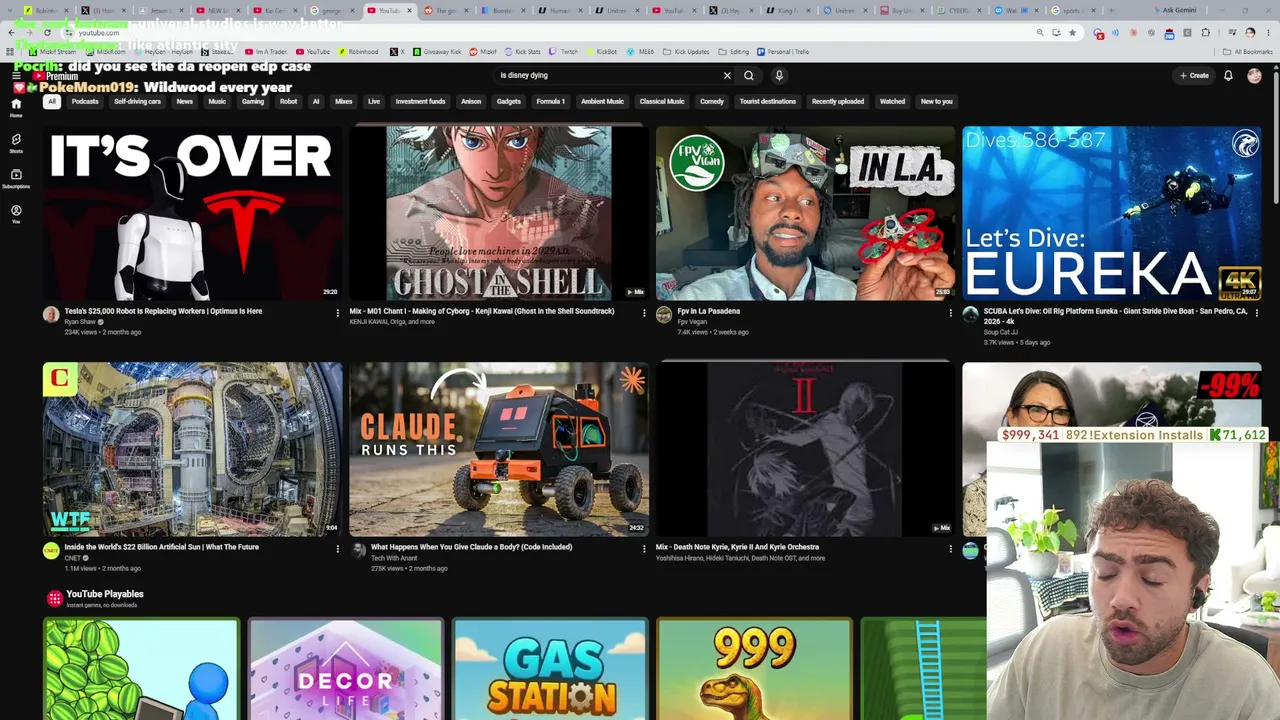Open the Personal | Trello bookmark
Screen dimensions: 1280x720
[x=783, y=52]
